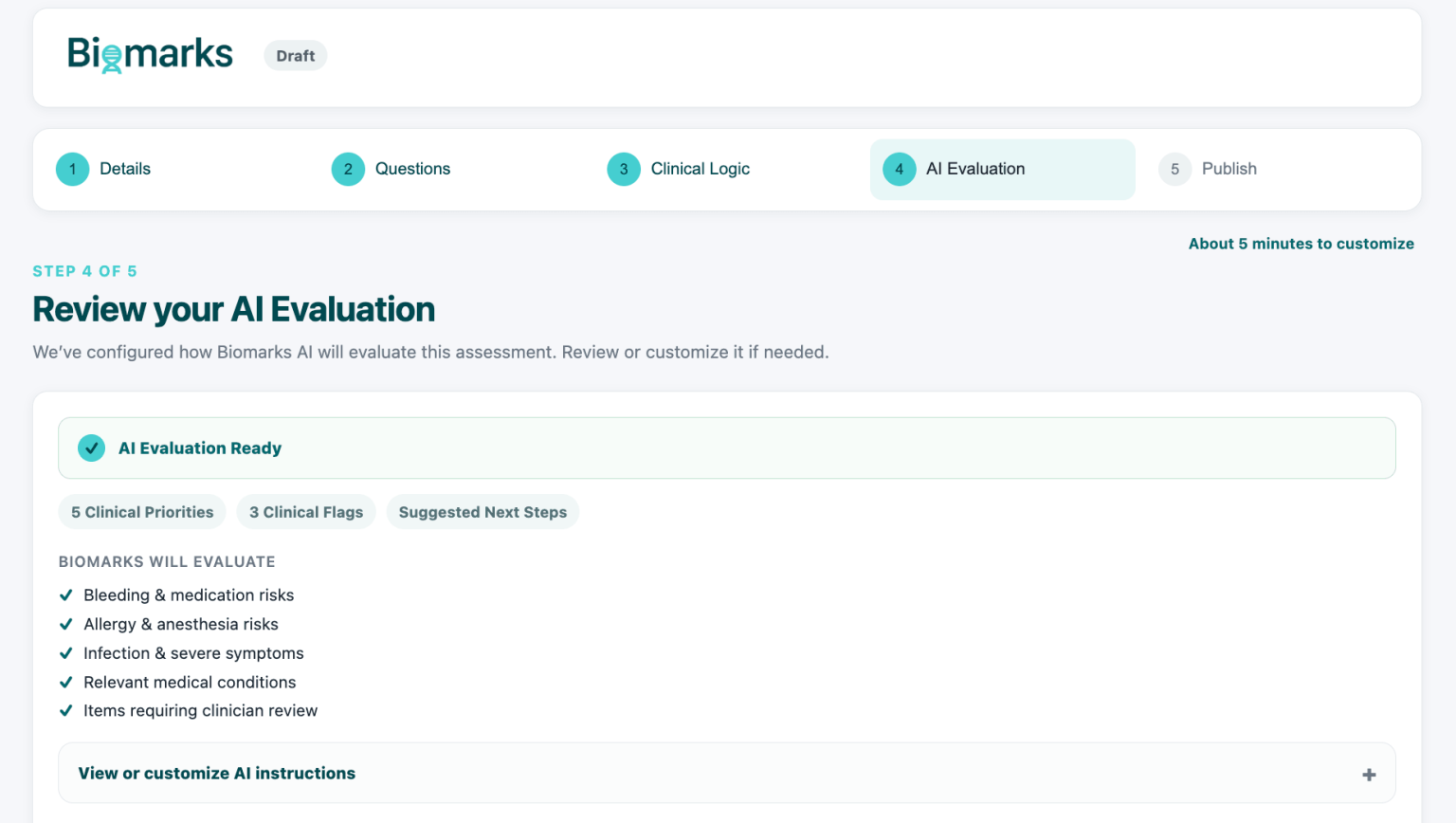Click the AI Evaluation Ready checkmark icon
The height and width of the screenshot is (823, 1456).
click(92, 448)
